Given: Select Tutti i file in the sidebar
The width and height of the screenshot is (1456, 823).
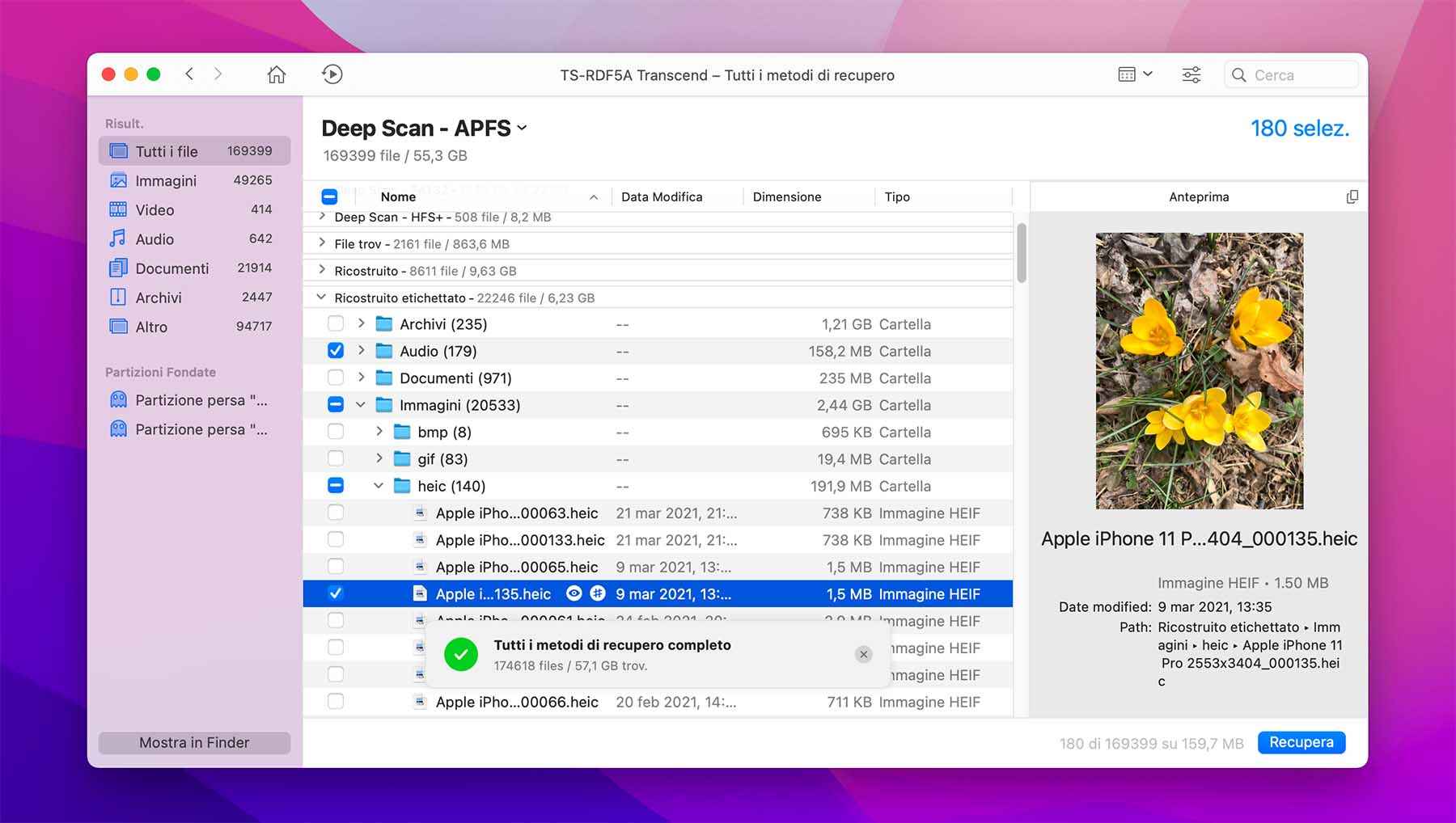Looking at the screenshot, I should (194, 151).
